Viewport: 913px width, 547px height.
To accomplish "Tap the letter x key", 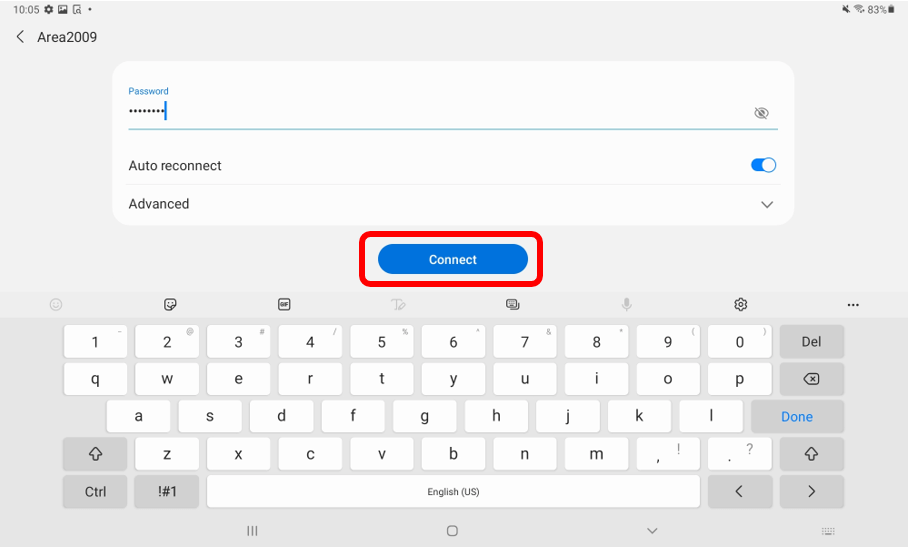I will (x=238, y=454).
